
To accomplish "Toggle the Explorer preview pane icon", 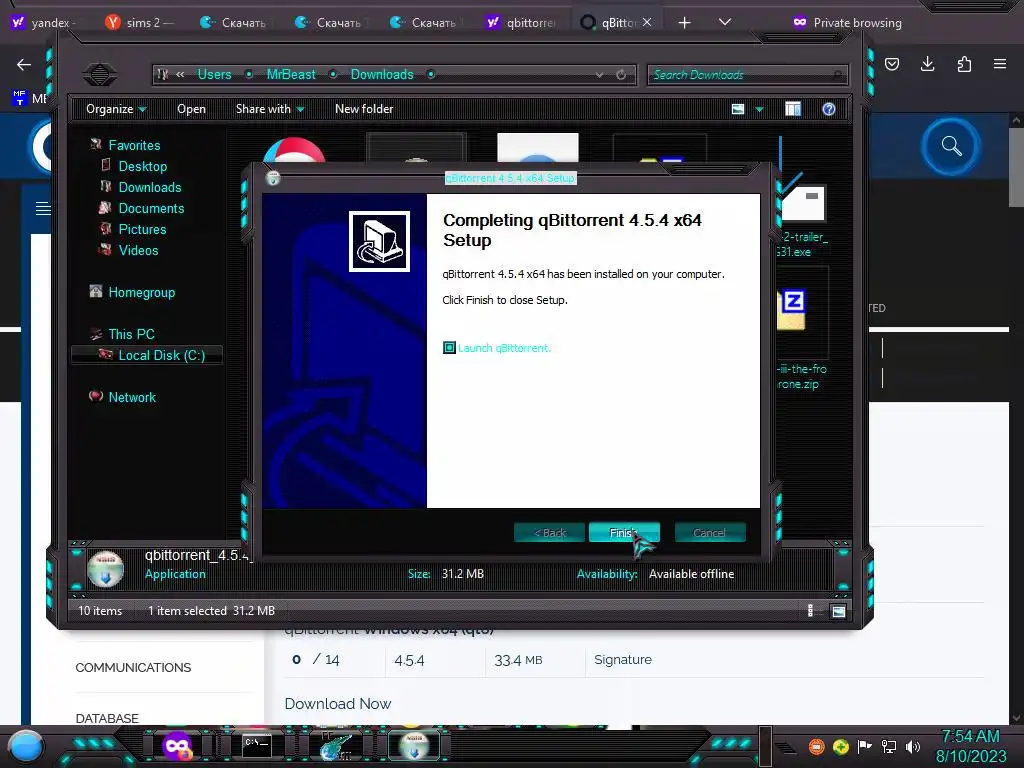I will pyautogui.click(x=793, y=109).
